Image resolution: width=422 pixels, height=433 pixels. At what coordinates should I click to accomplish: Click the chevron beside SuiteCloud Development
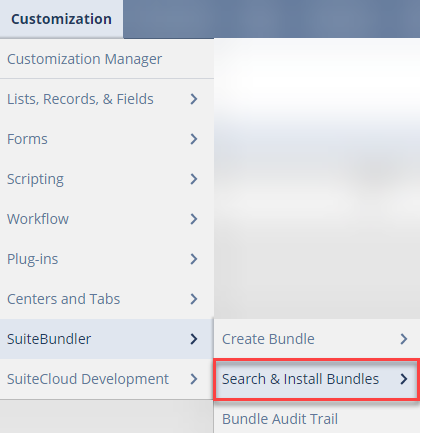[x=194, y=379]
